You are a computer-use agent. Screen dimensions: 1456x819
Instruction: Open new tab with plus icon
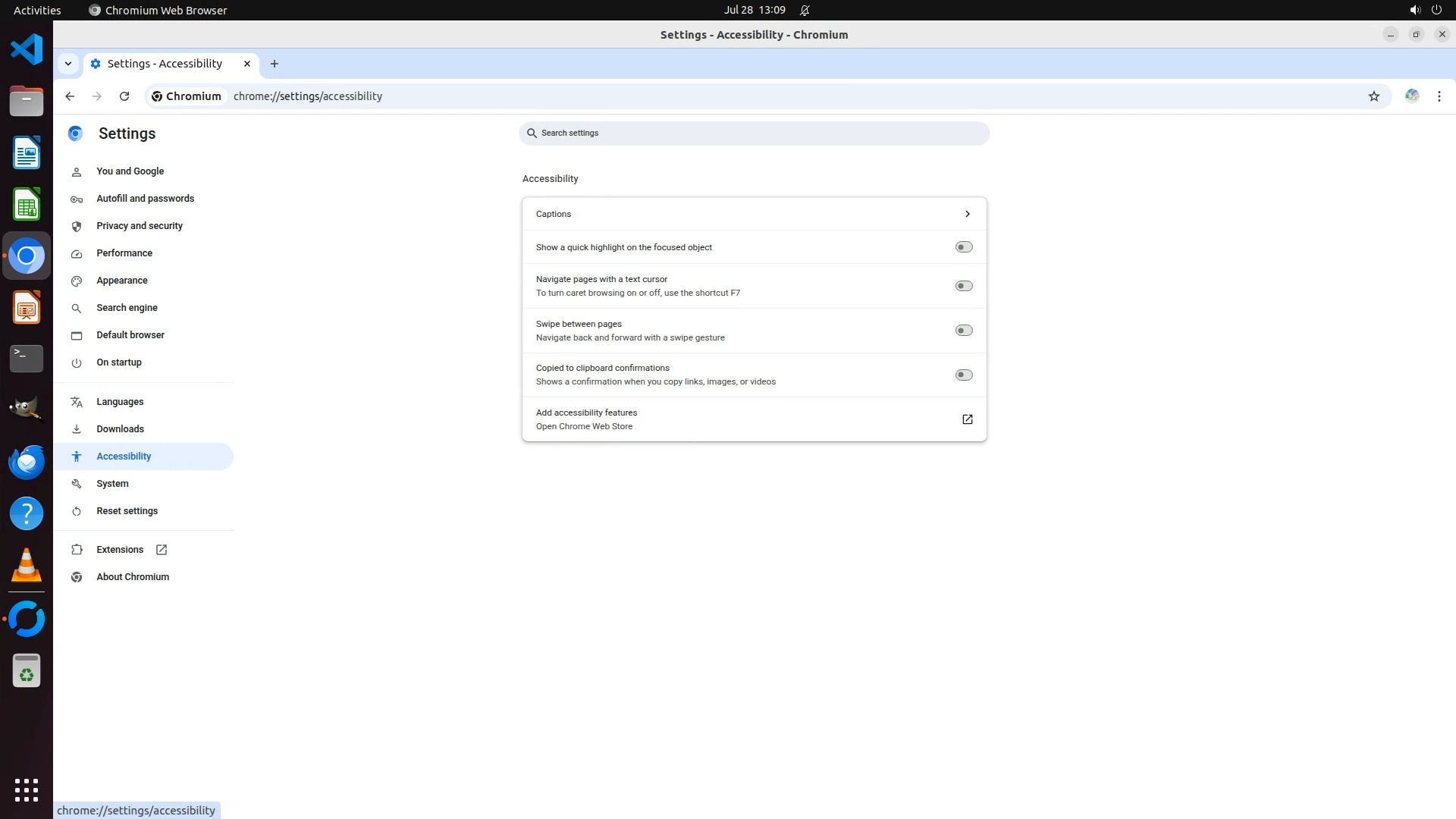275,64
